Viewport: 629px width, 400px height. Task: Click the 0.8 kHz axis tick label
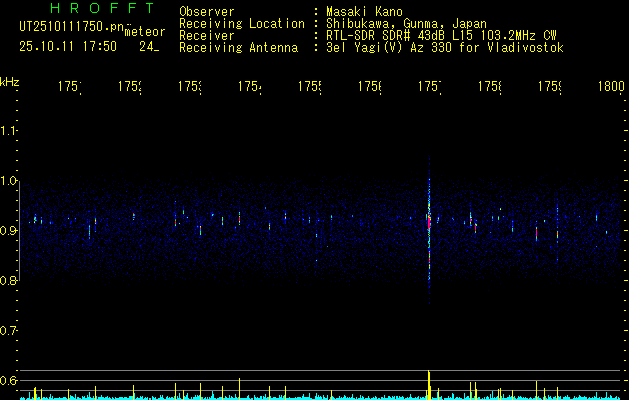[x=8, y=281]
